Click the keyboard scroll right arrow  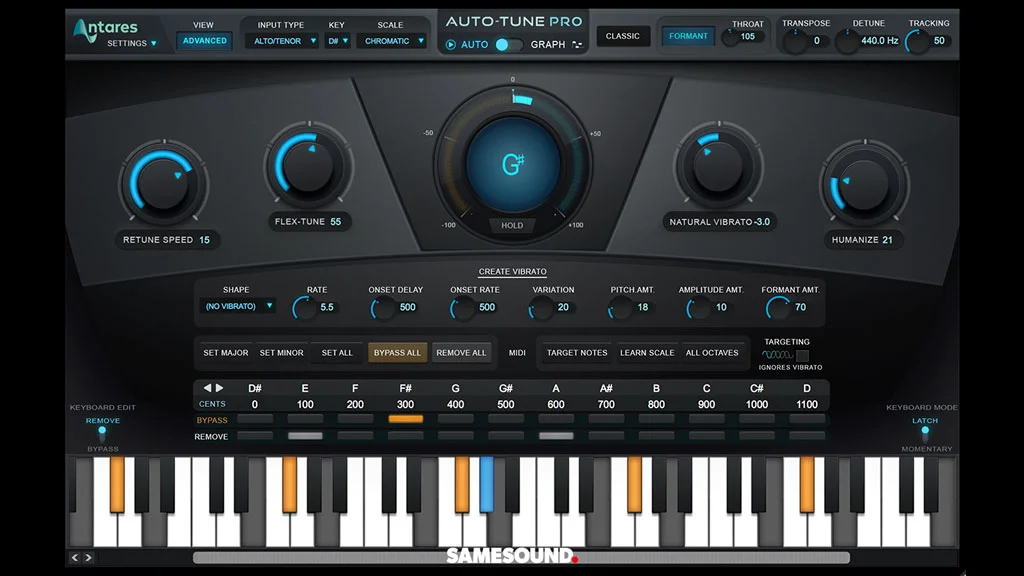click(x=88, y=557)
